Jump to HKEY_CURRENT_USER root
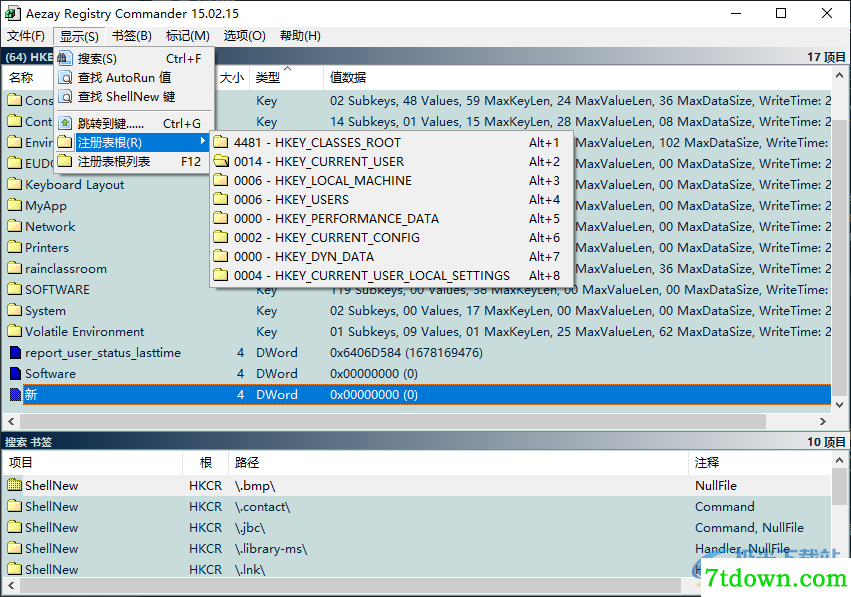851x597 pixels. click(391, 162)
